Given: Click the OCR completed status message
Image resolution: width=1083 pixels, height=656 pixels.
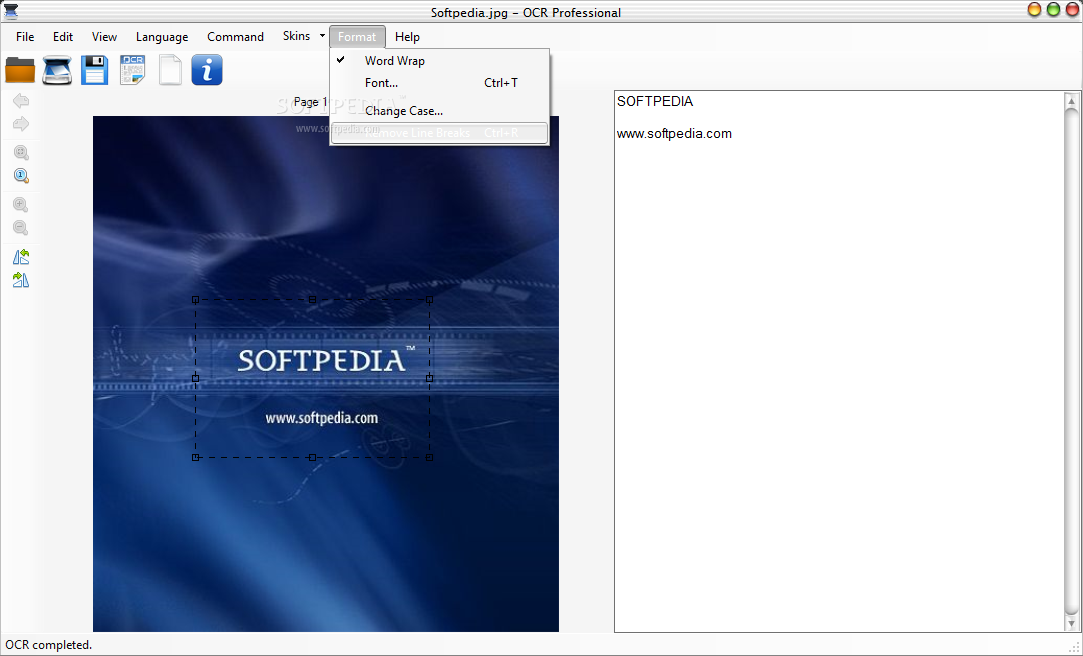Looking at the screenshot, I should coord(48,645).
